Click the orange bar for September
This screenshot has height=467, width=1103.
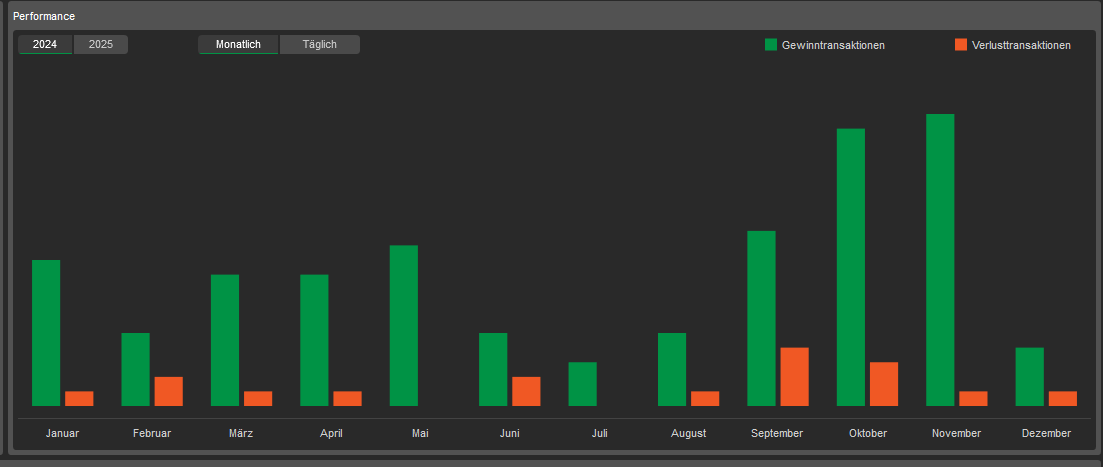point(794,377)
